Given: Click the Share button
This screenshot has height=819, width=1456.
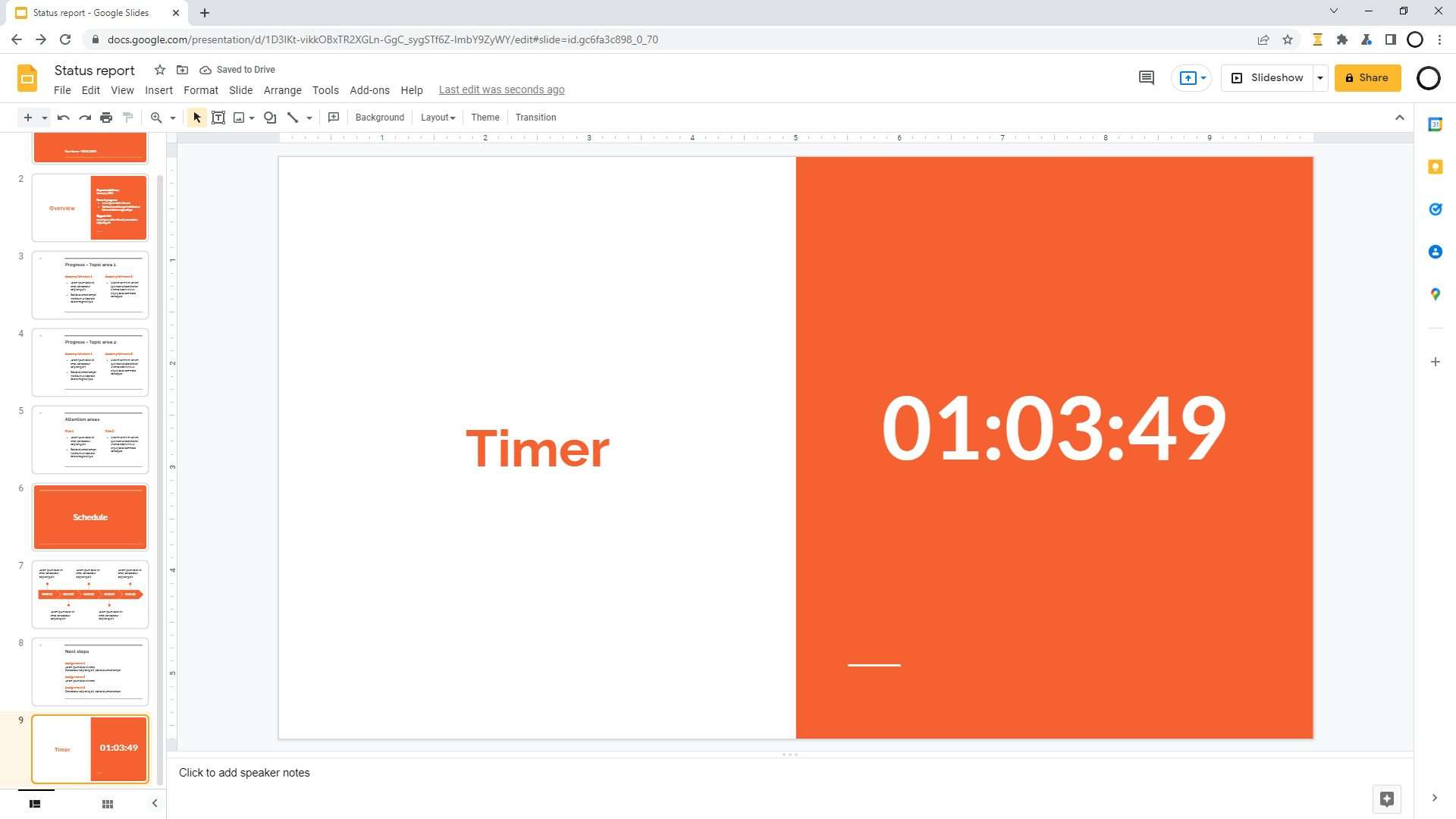Looking at the screenshot, I should coord(1367,77).
